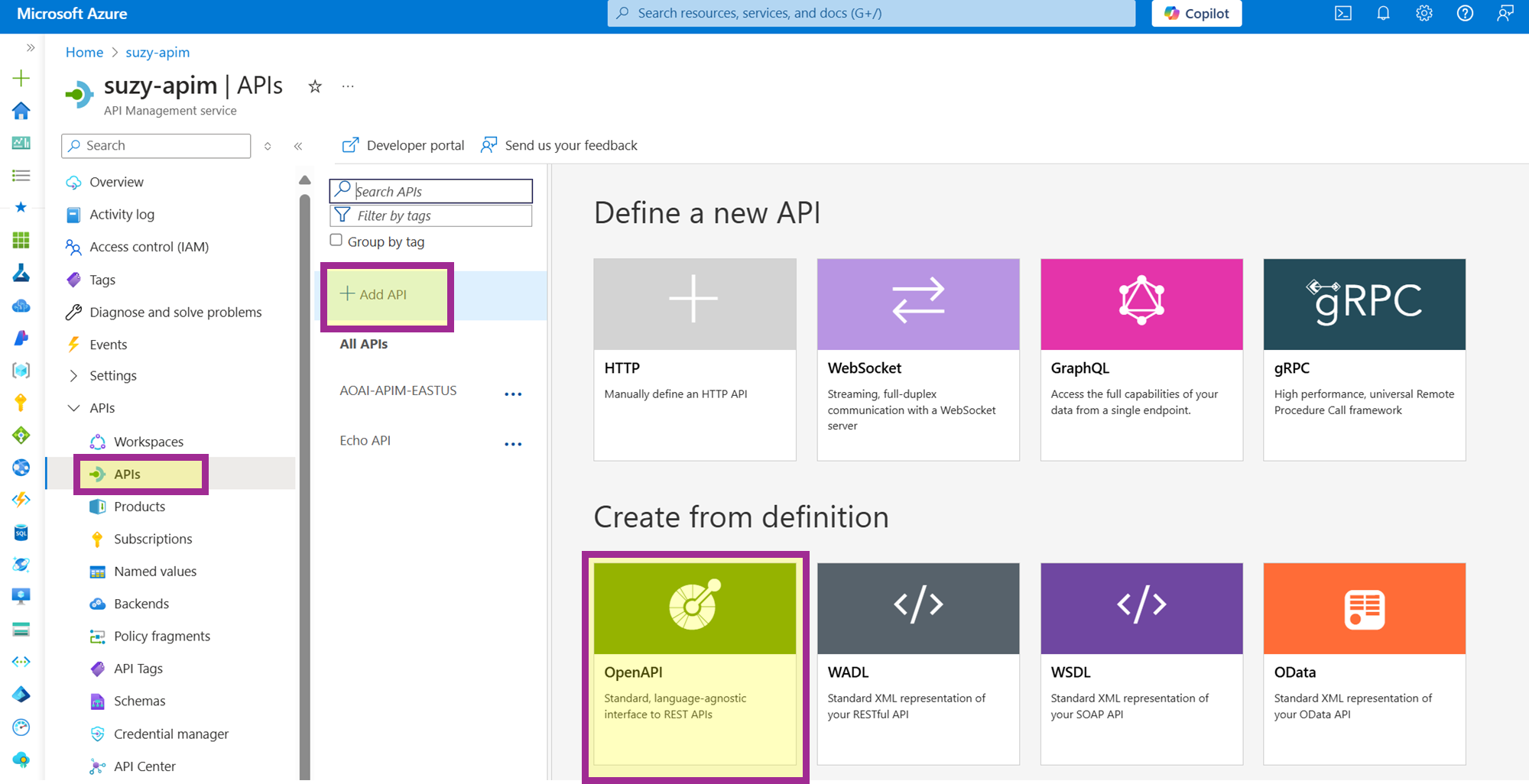This screenshot has height=784, width=1529.
Task: Favorite suzy-apim with the star icon
Action: coord(315,86)
